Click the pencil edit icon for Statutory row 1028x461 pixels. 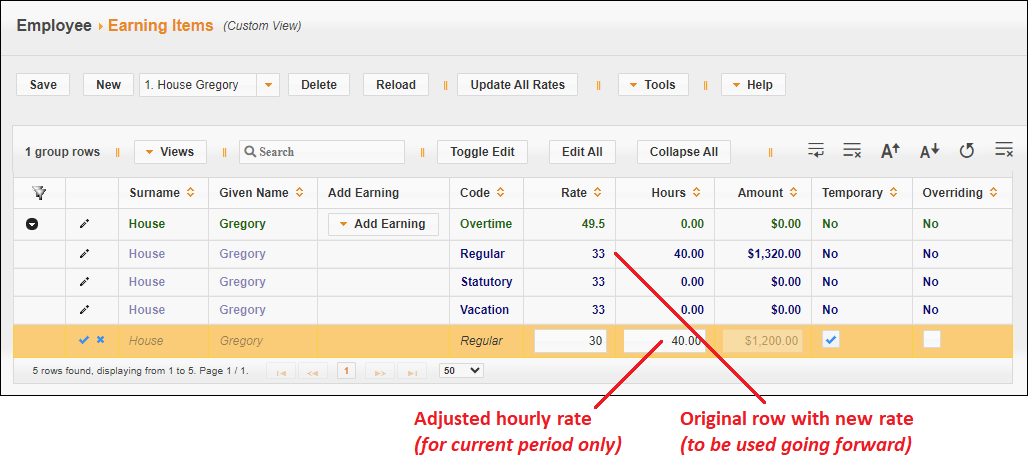tap(84, 282)
